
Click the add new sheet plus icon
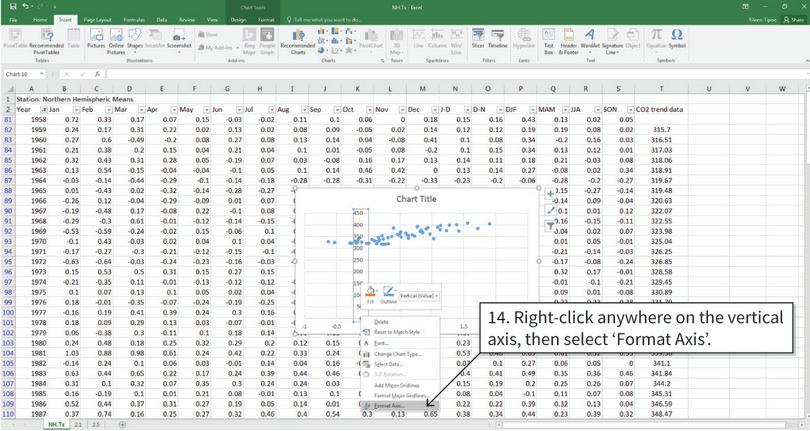point(122,425)
